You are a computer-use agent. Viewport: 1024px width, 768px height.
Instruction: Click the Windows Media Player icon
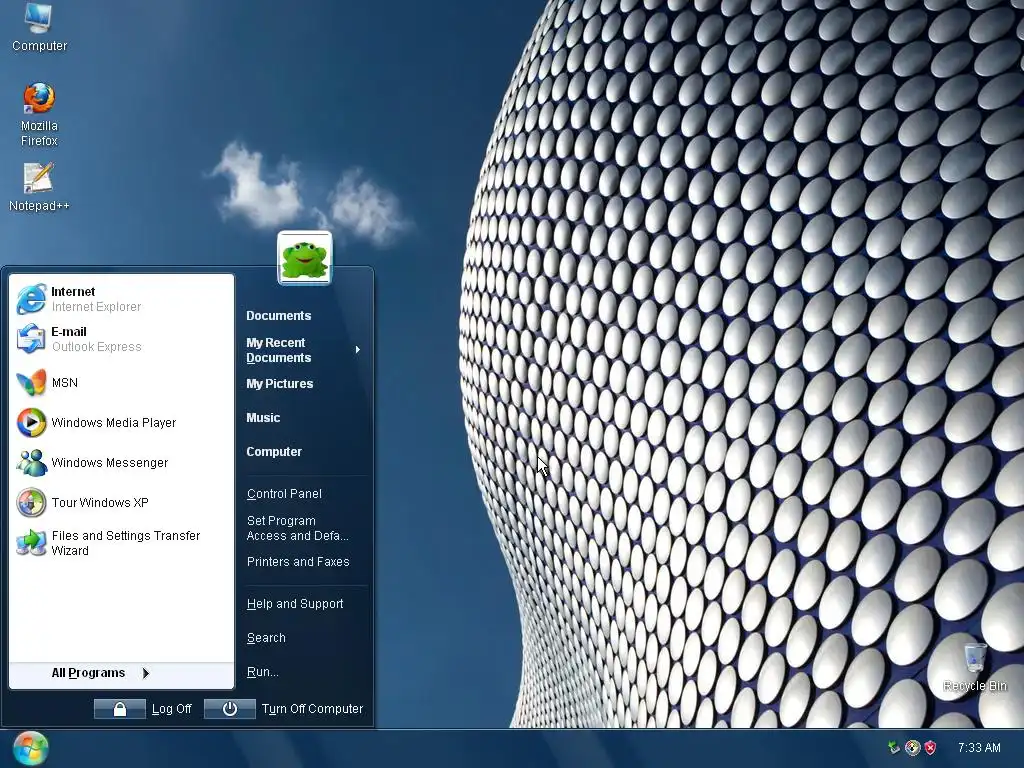[31, 423]
